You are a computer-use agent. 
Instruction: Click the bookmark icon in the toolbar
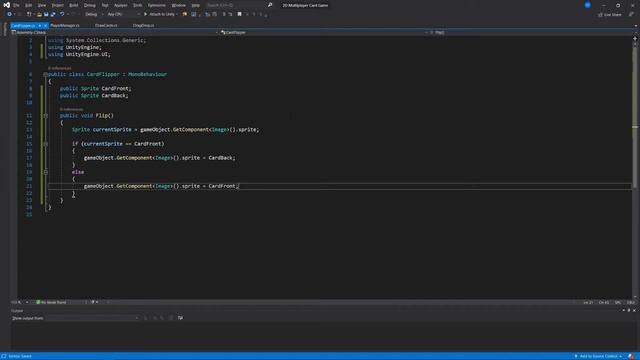240,14
